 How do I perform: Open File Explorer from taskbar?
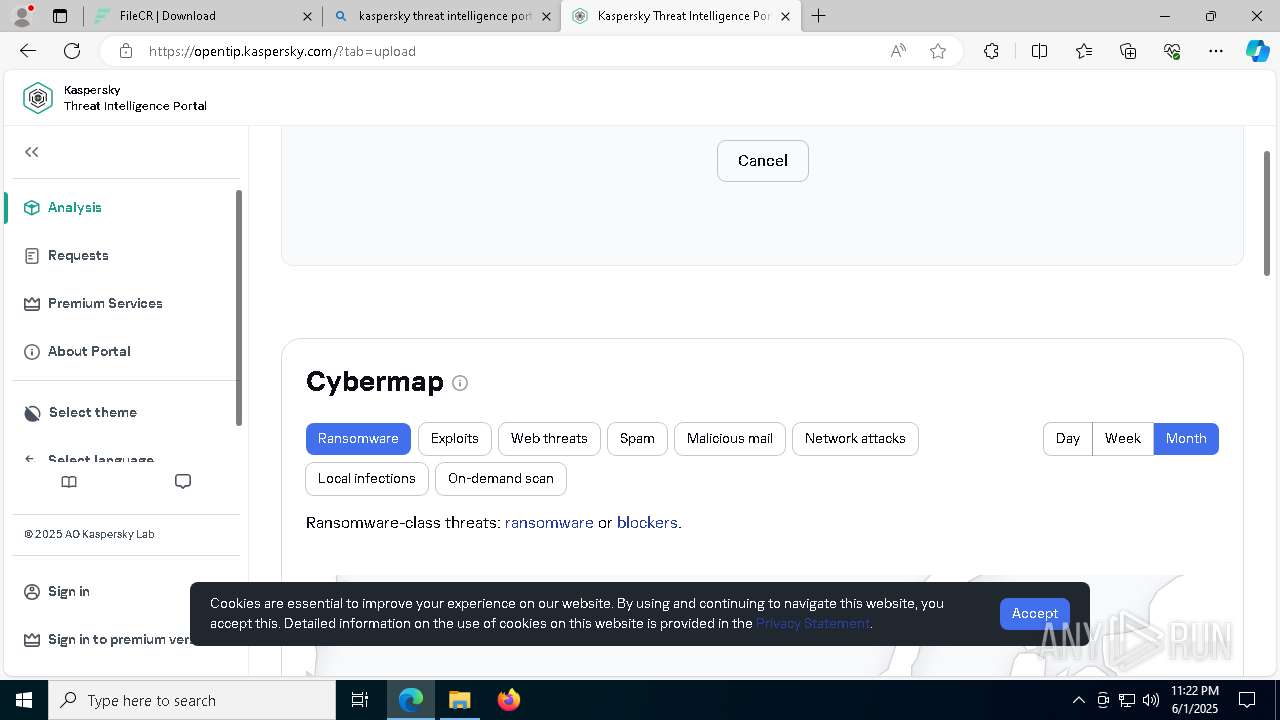(x=459, y=700)
